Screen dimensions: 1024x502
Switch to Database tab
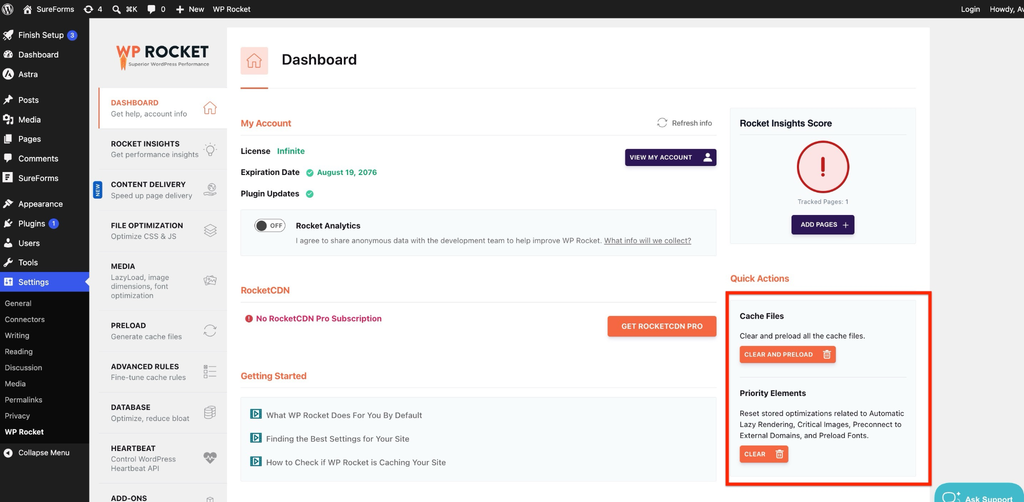pos(163,413)
